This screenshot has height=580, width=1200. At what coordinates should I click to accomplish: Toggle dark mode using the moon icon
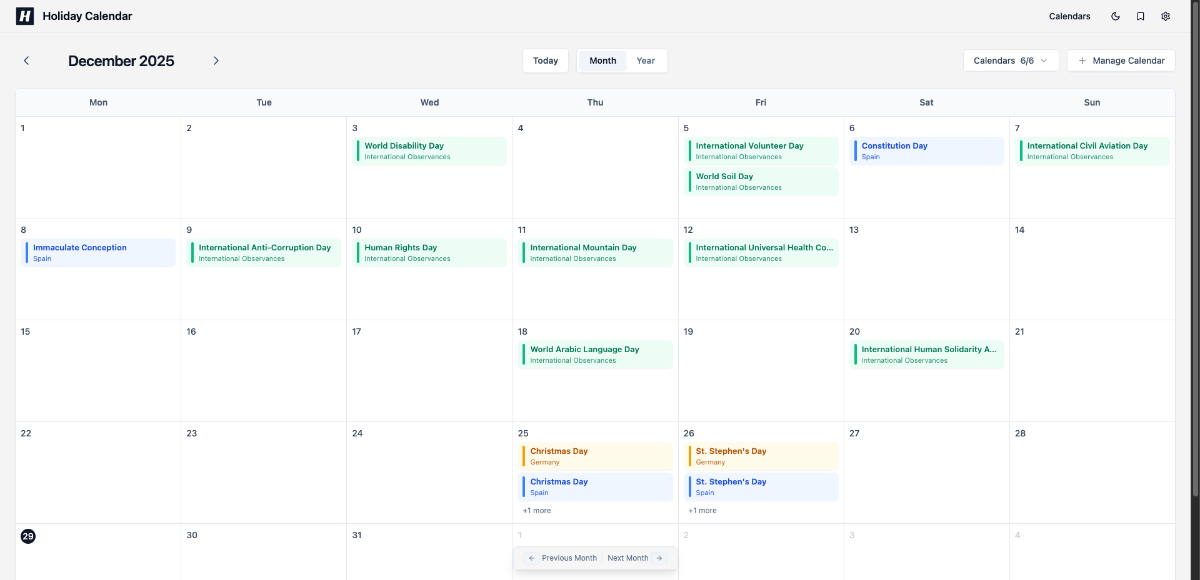click(x=1115, y=16)
